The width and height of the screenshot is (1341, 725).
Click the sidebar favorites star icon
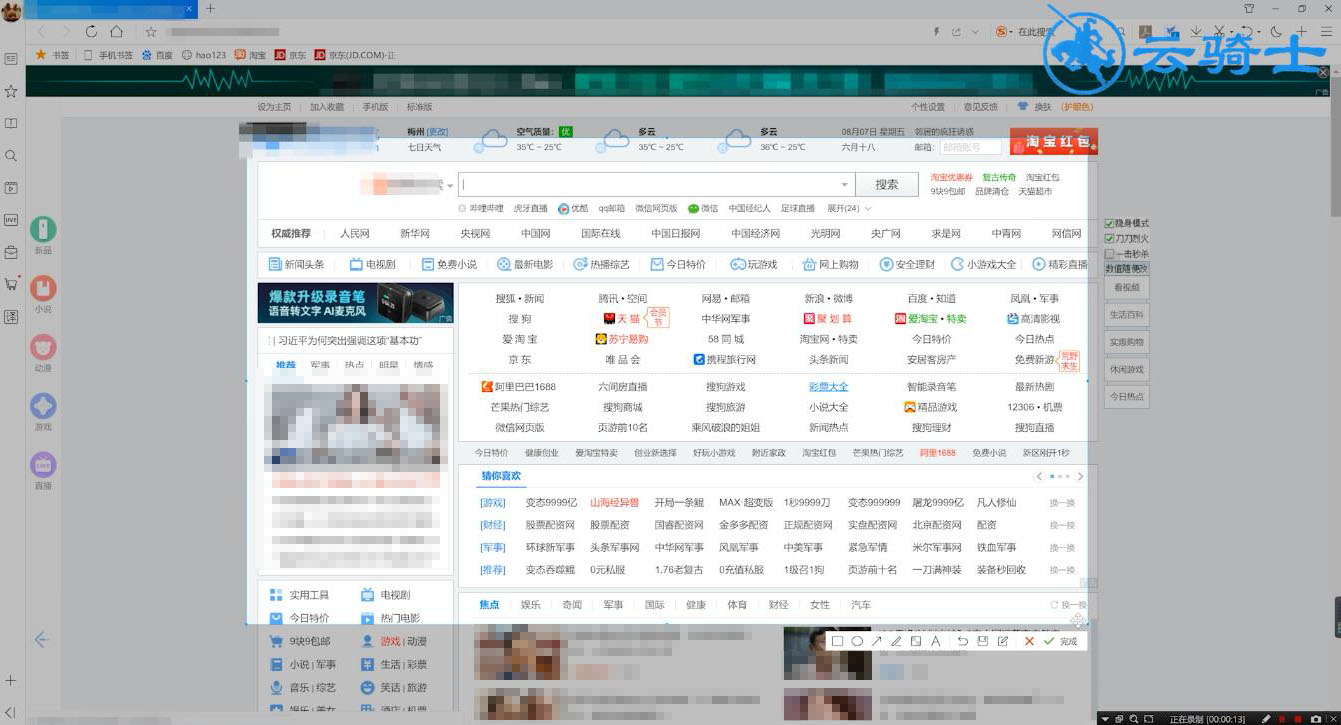[11, 91]
